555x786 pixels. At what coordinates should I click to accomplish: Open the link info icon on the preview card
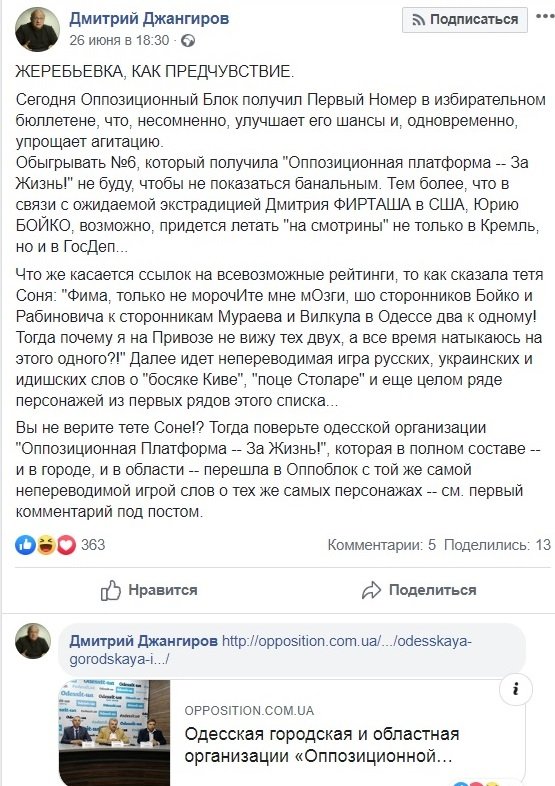pyautogui.click(x=516, y=689)
